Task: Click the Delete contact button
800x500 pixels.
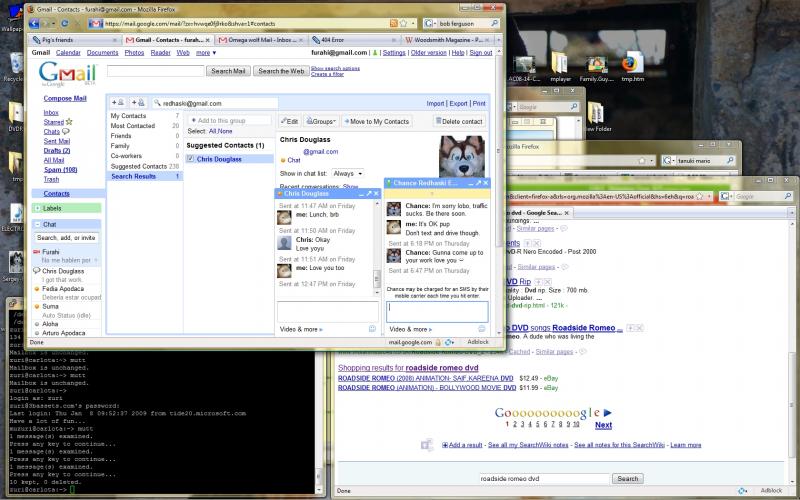Action: (460, 121)
